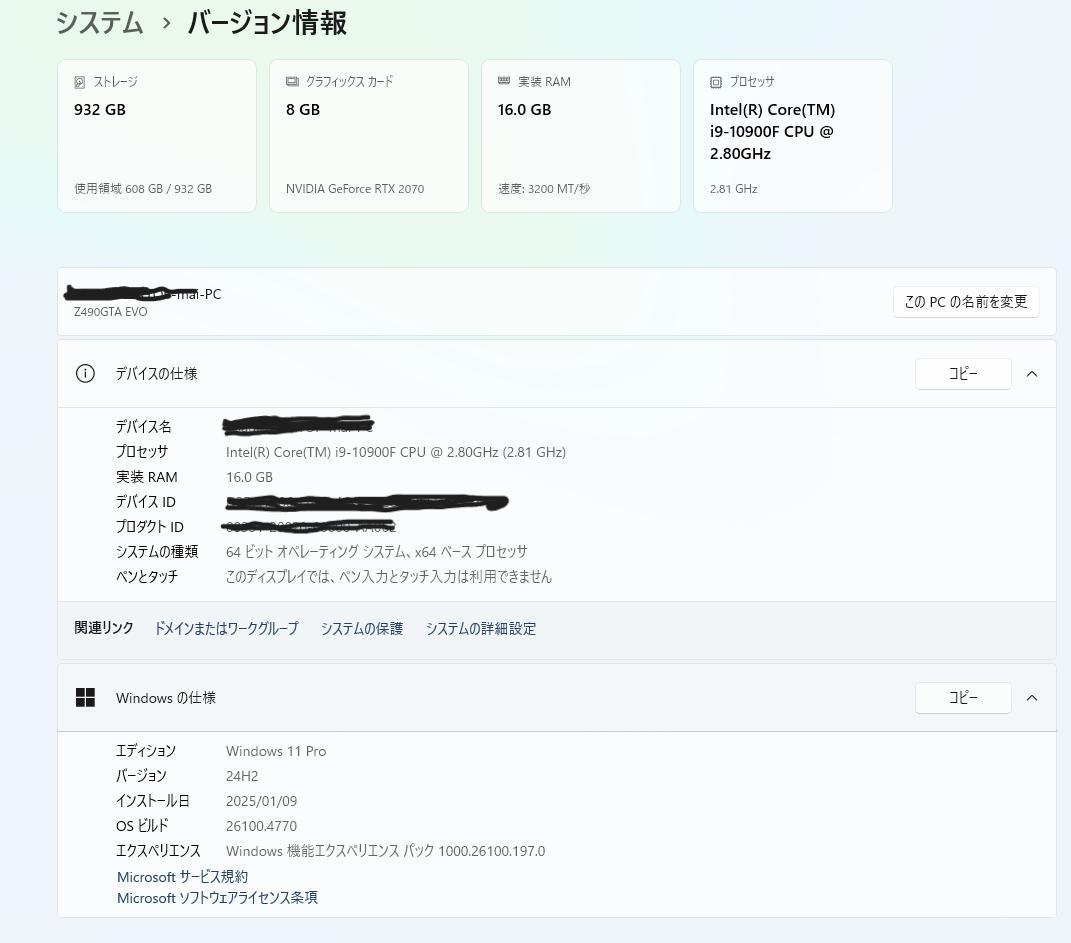Open the システムの保護 link
The height and width of the screenshot is (943, 1071).
(361, 628)
